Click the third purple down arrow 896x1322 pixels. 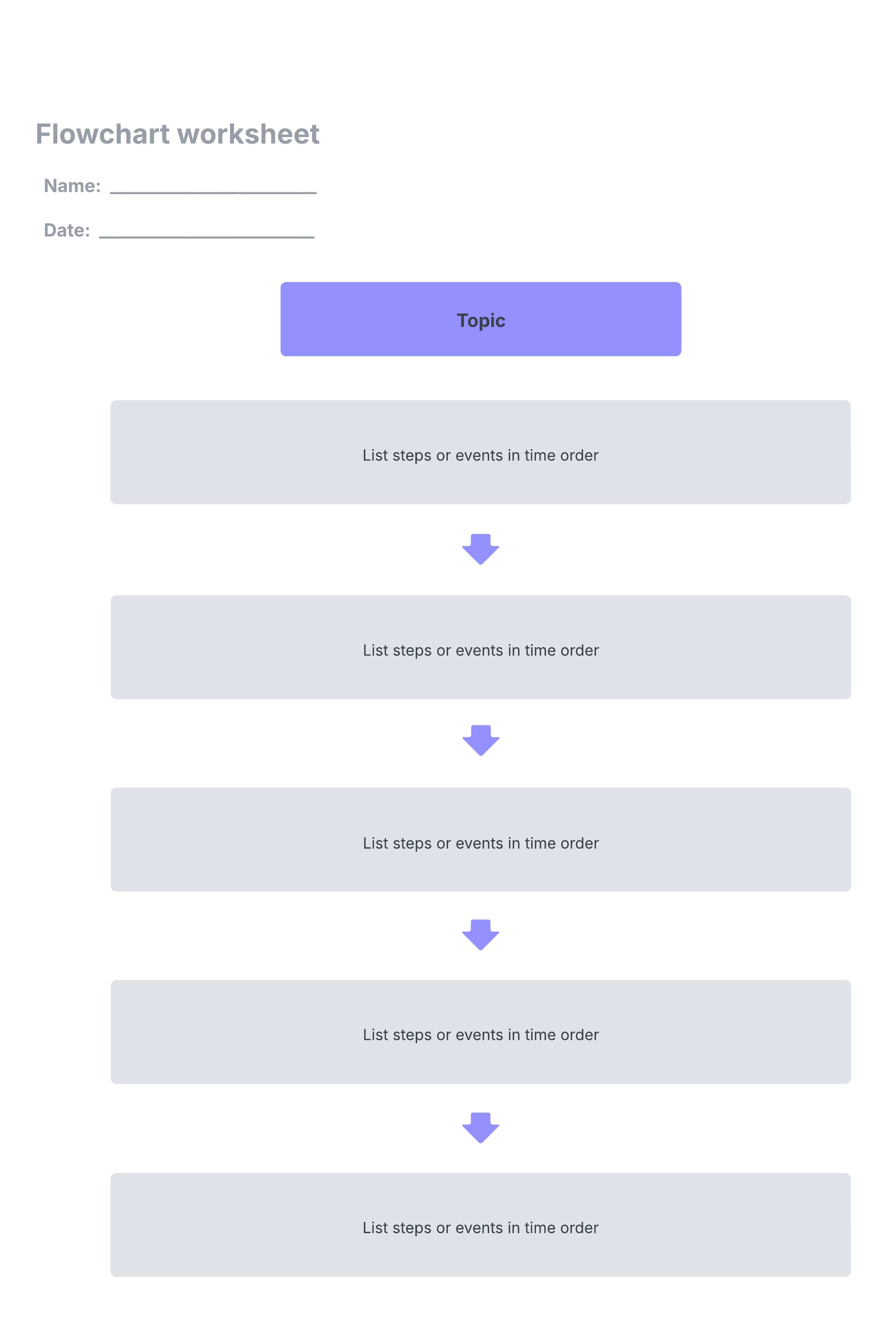tap(480, 934)
